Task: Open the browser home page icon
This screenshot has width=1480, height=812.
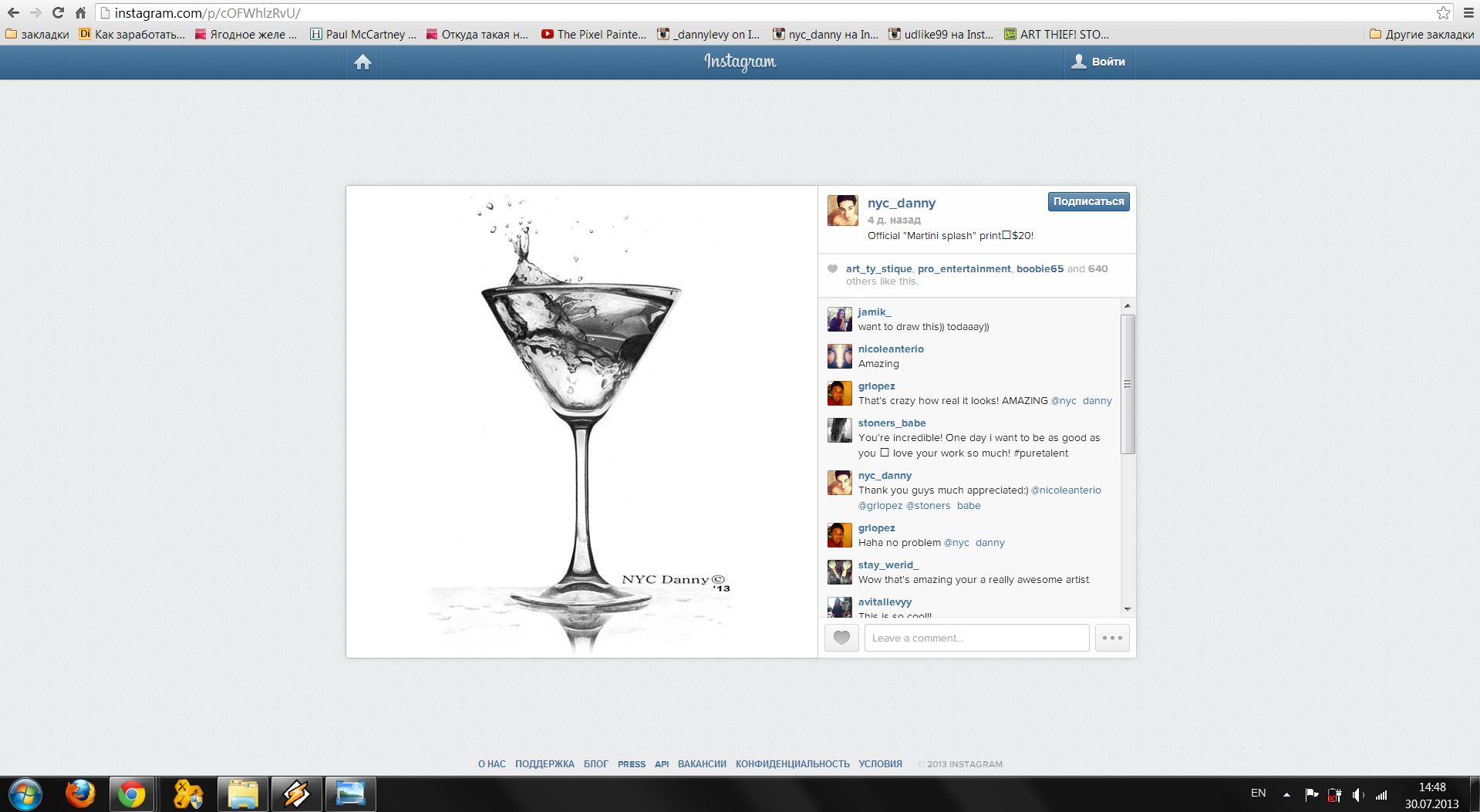Action: coord(80,13)
